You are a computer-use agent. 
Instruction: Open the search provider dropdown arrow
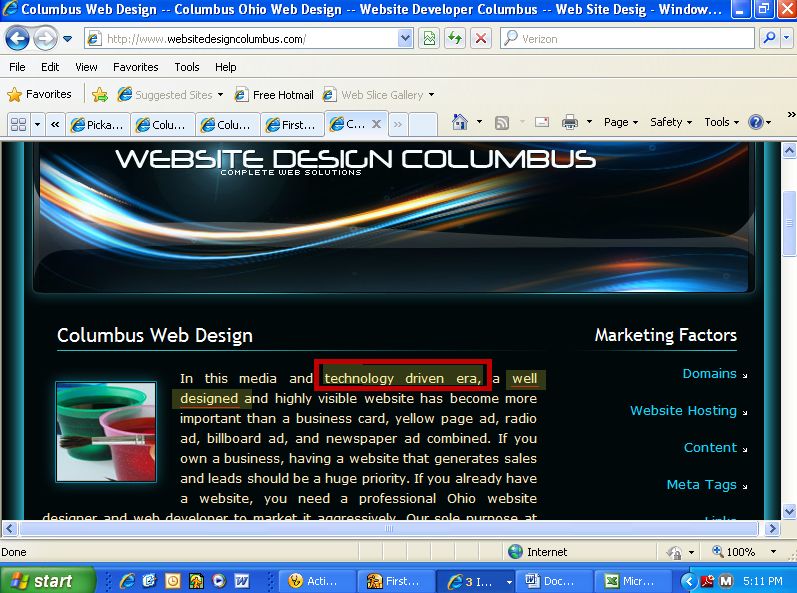(786, 39)
